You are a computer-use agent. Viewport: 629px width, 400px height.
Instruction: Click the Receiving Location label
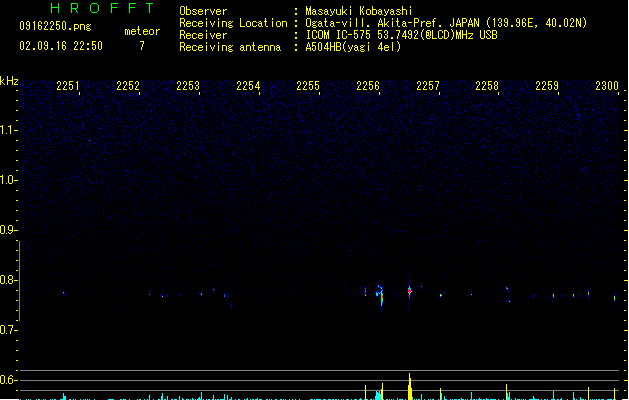(233, 23)
